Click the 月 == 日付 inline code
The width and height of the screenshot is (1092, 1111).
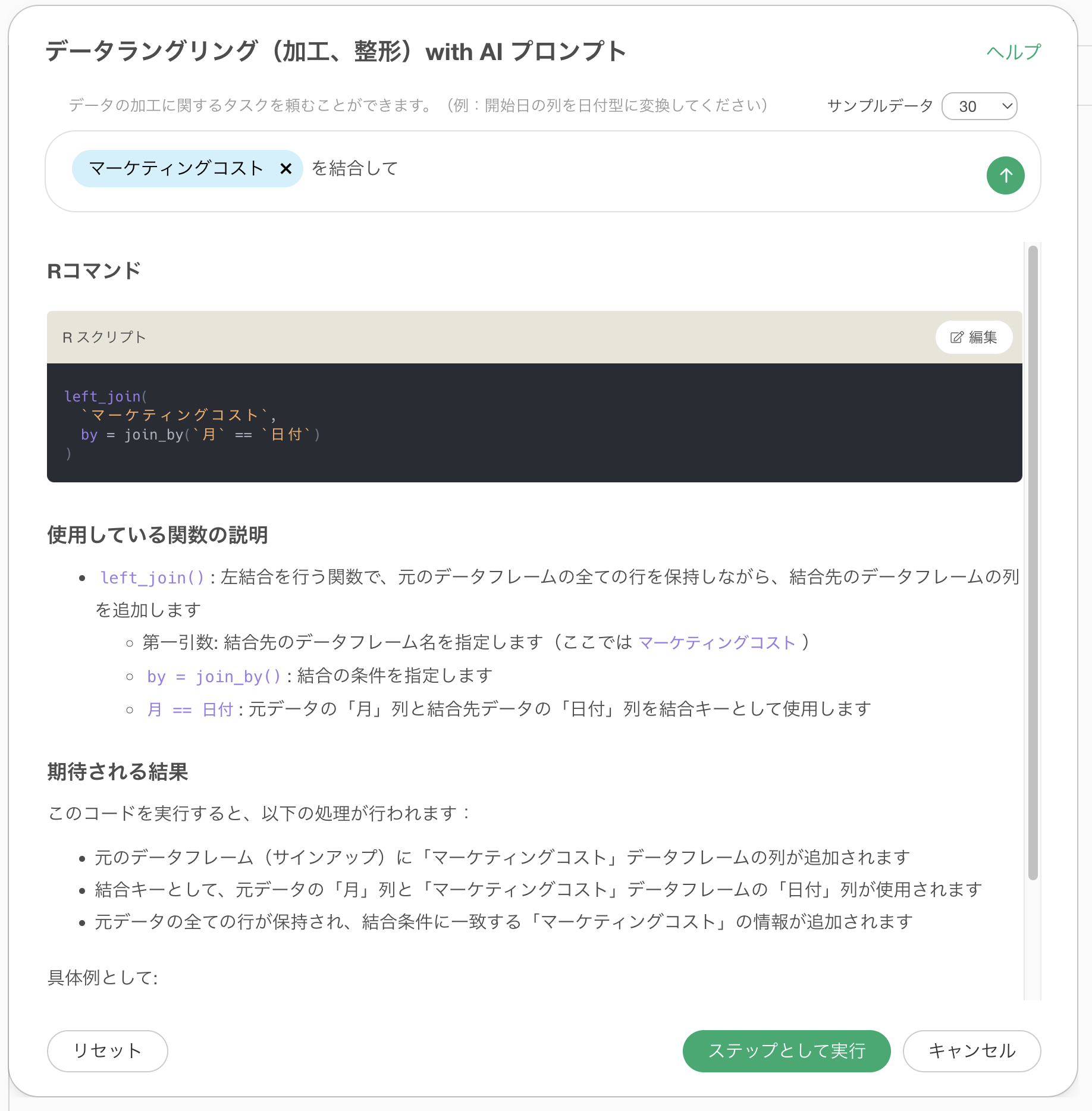[x=190, y=710]
